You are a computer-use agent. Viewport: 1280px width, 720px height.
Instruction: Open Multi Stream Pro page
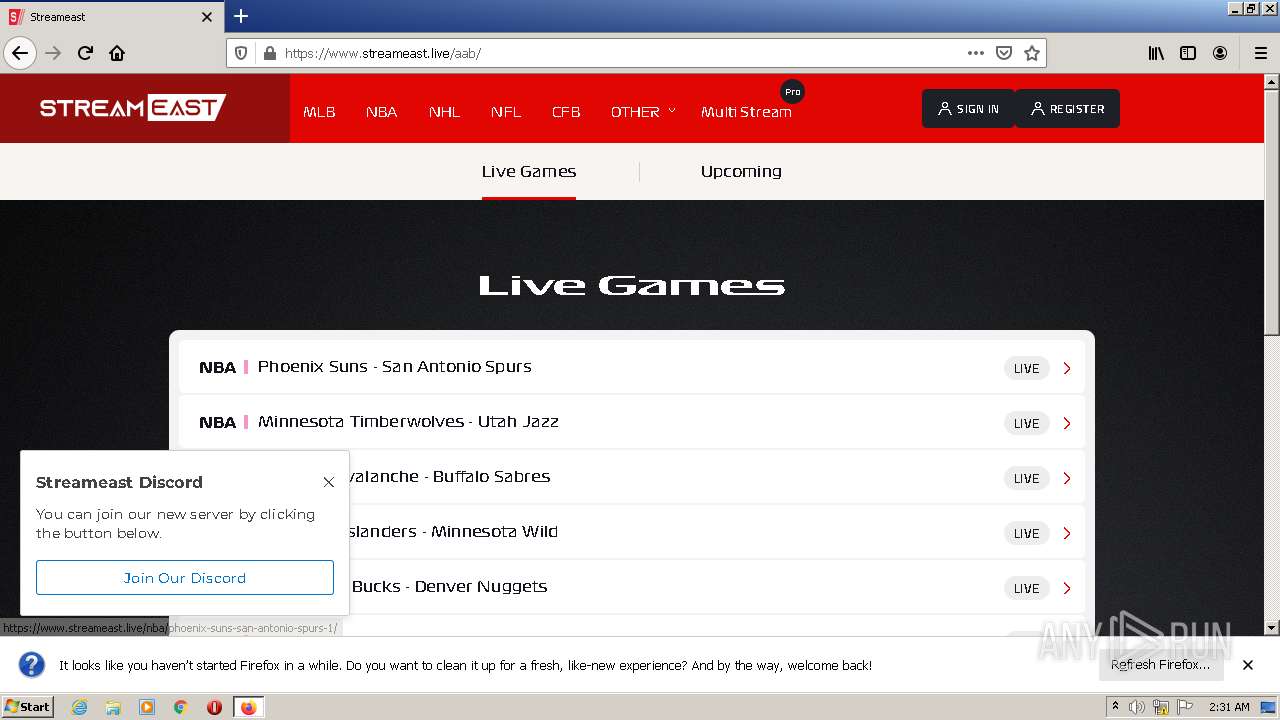(746, 112)
